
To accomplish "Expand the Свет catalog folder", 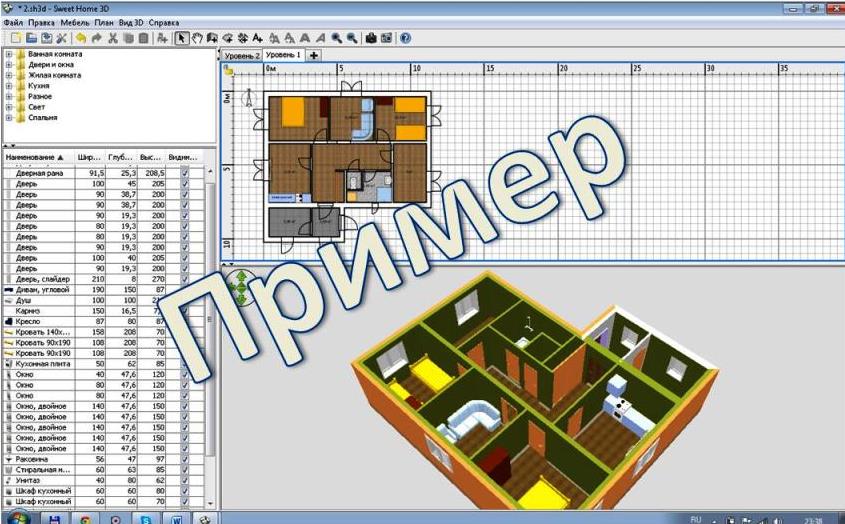I will (9, 107).
